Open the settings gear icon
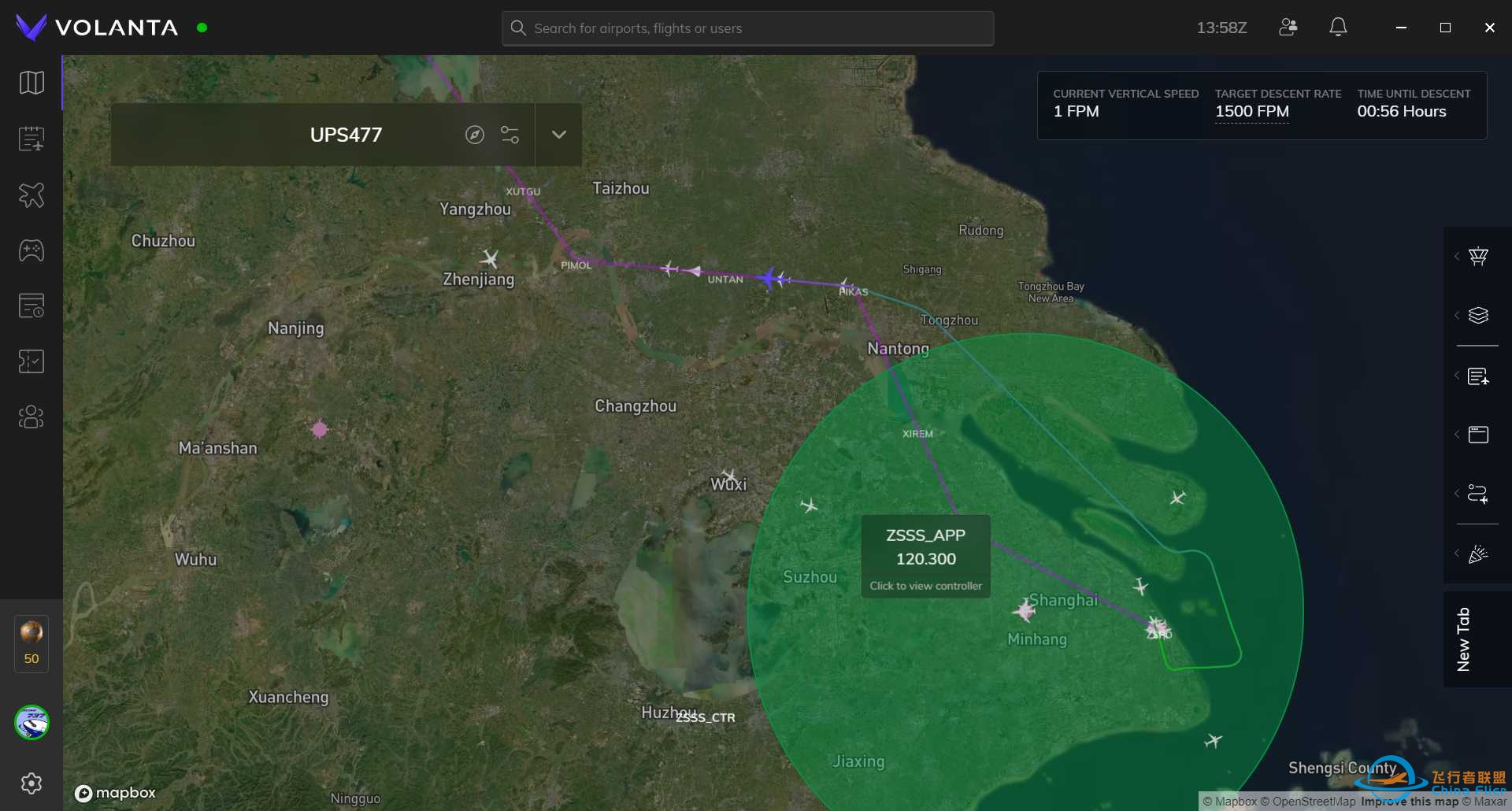This screenshot has height=811, width=1512. [31, 783]
